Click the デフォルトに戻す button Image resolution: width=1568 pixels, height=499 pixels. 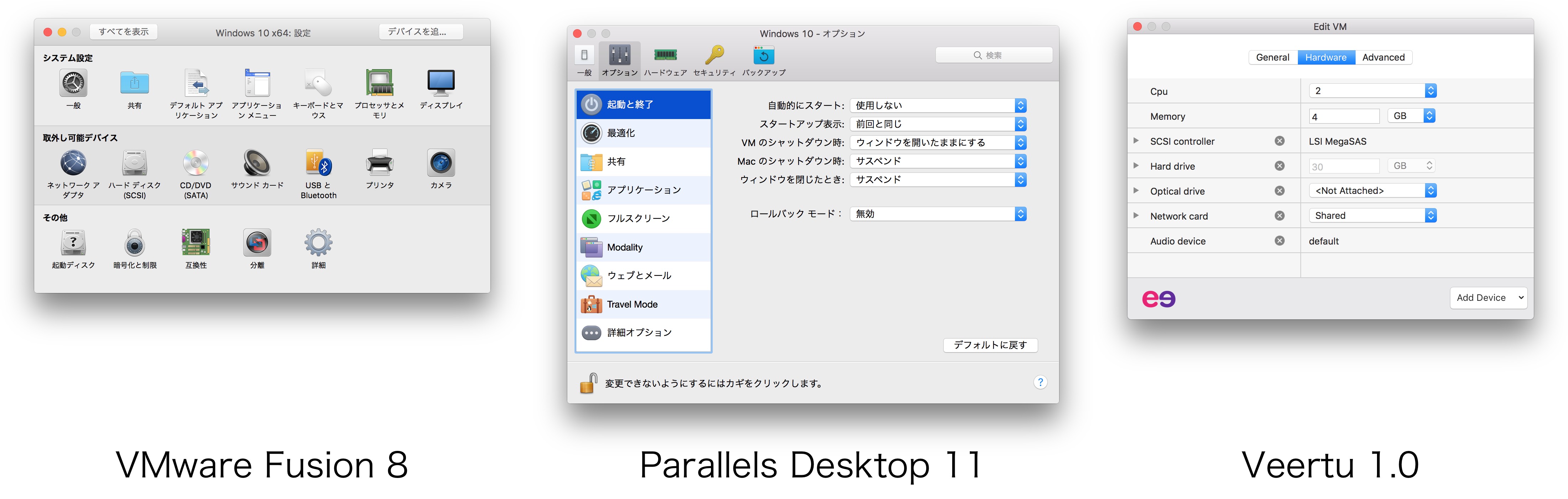[990, 345]
